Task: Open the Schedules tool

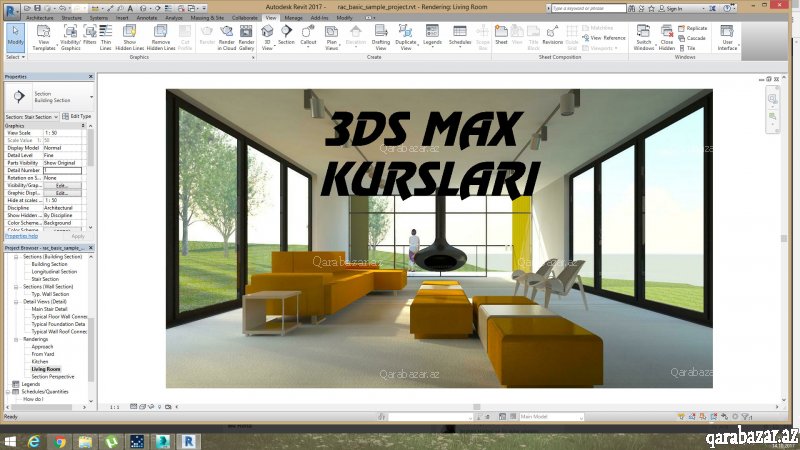Action: 460,35
